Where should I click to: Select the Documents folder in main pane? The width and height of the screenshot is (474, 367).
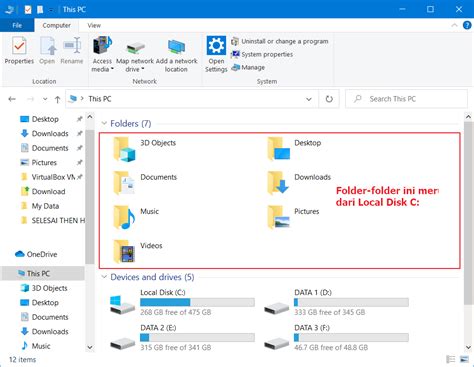[145, 183]
